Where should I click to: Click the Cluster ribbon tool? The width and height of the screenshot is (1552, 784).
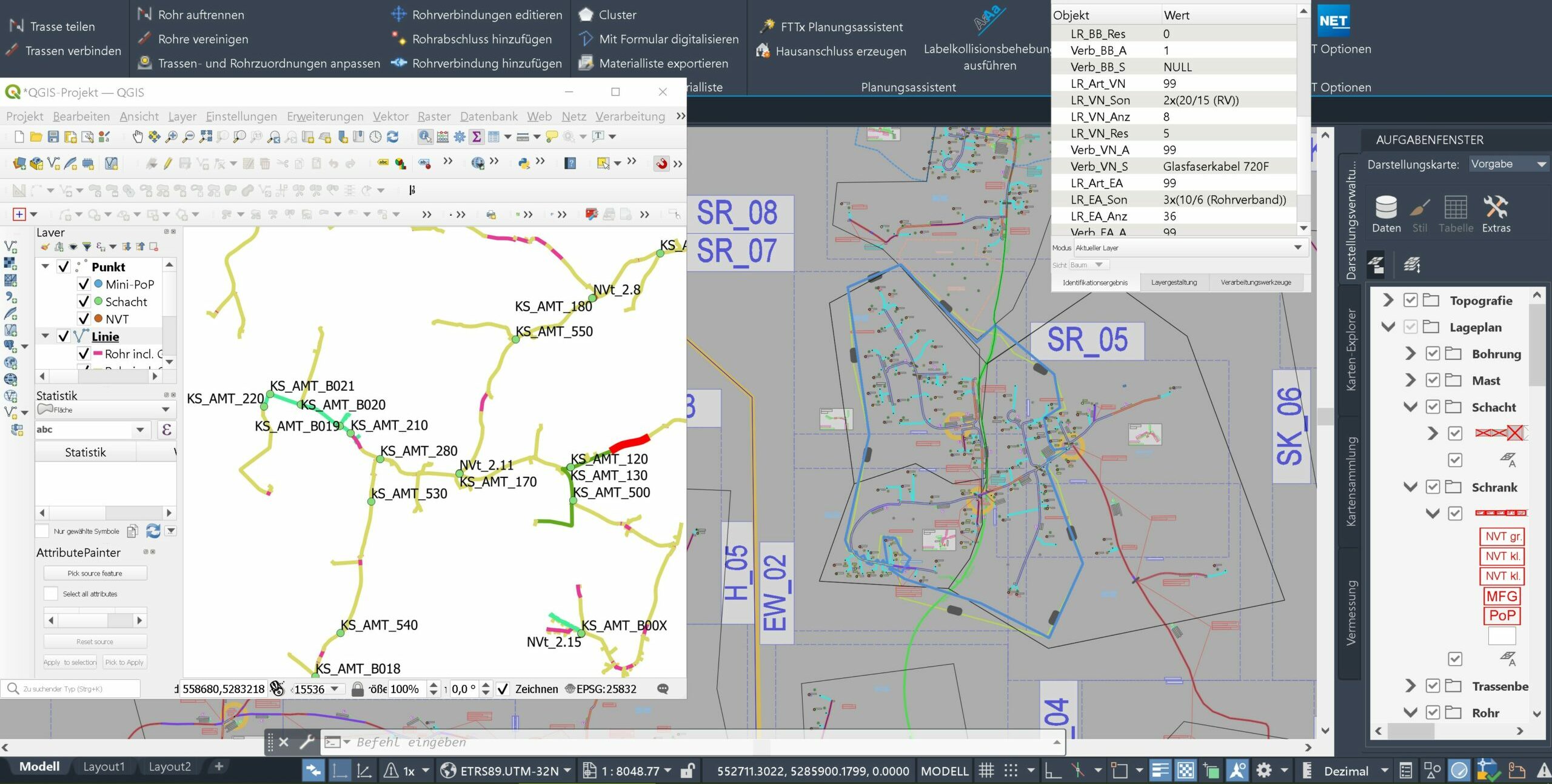point(607,15)
